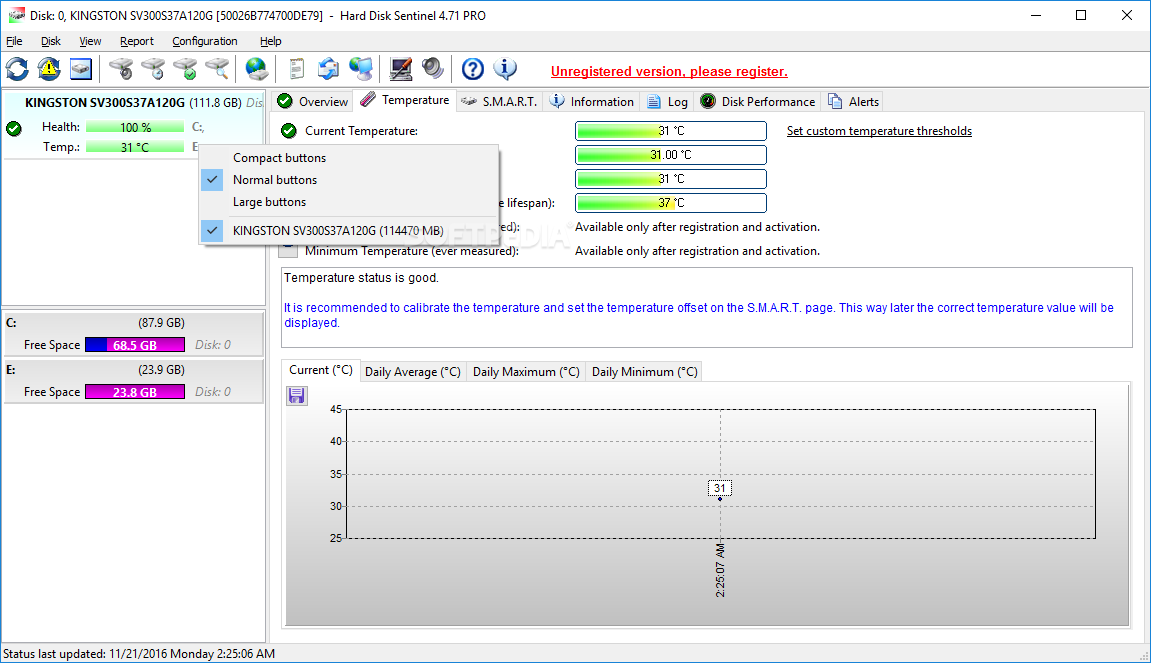
Task: Open the Configuration menu
Action: [x=205, y=41]
